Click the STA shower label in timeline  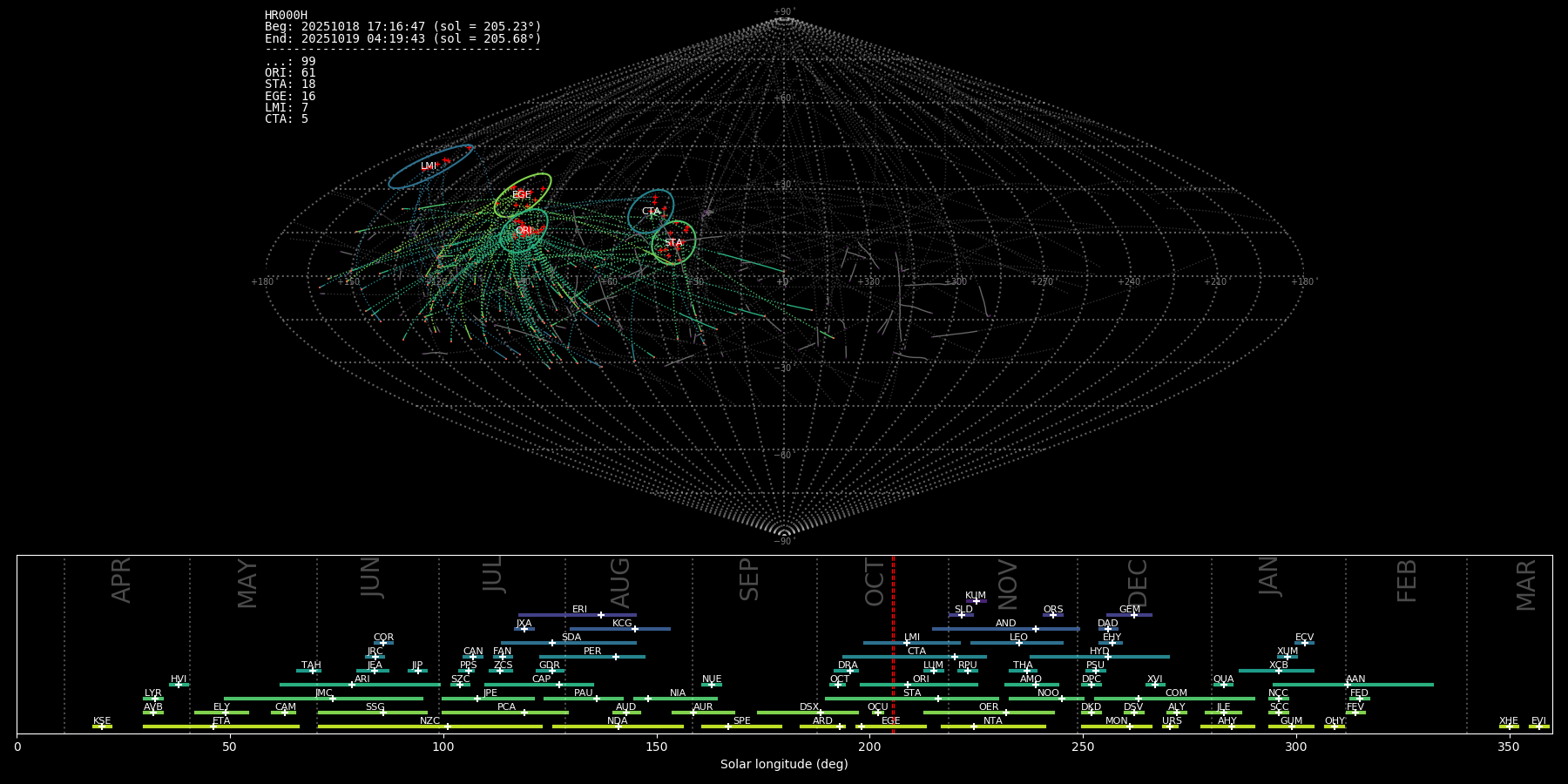912,693
